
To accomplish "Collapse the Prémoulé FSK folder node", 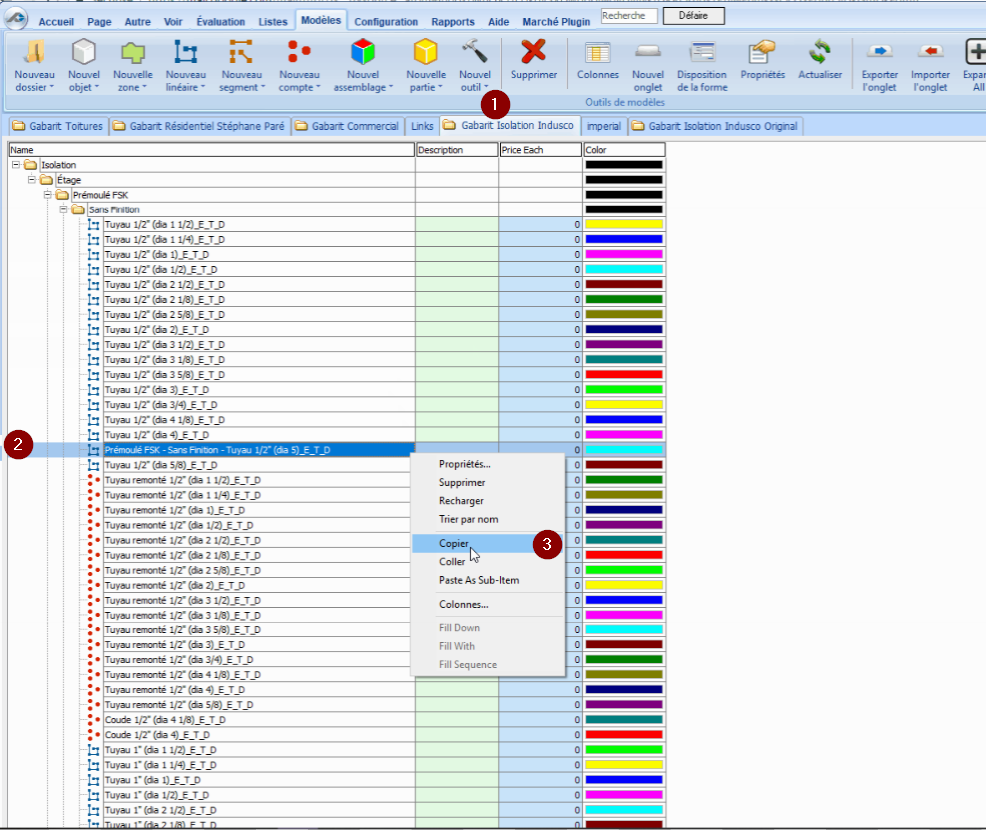I will coord(48,195).
